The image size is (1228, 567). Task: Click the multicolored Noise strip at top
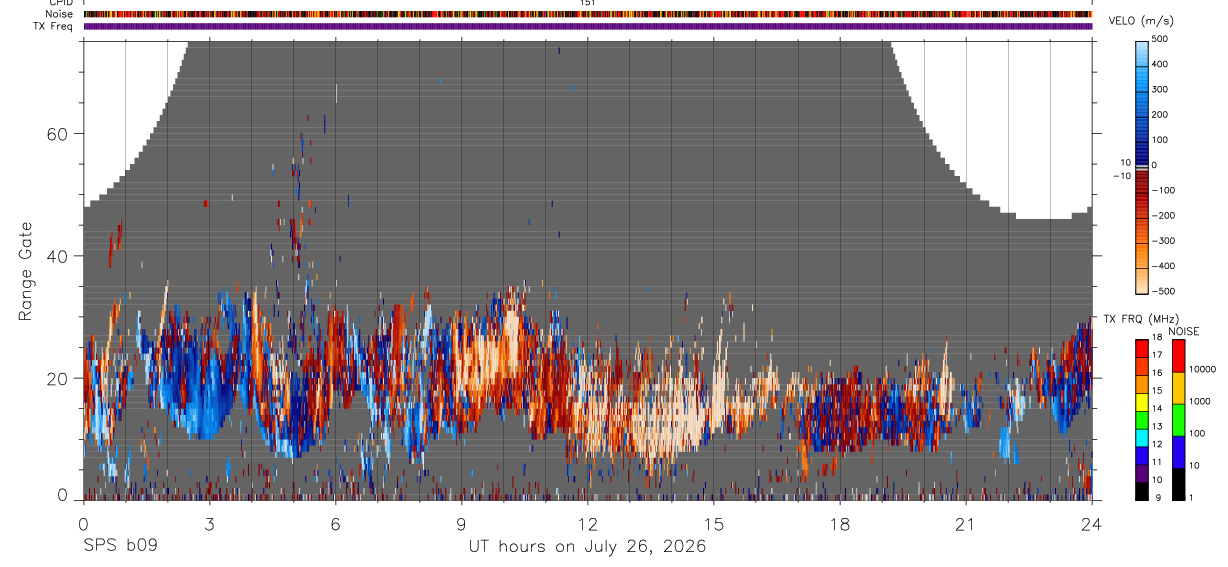pyautogui.click(x=588, y=14)
